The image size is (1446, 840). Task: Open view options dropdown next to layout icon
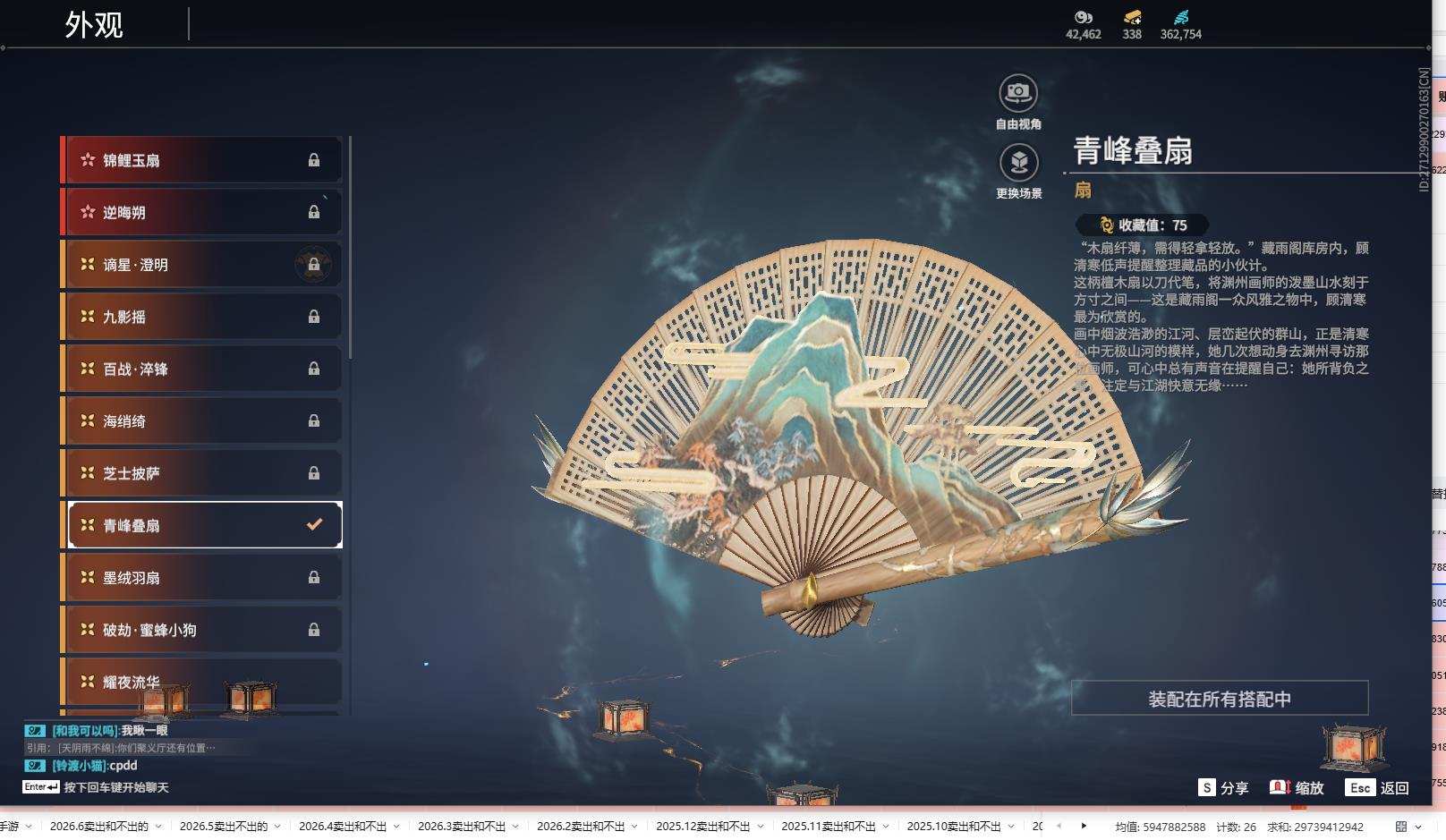coord(1418,827)
